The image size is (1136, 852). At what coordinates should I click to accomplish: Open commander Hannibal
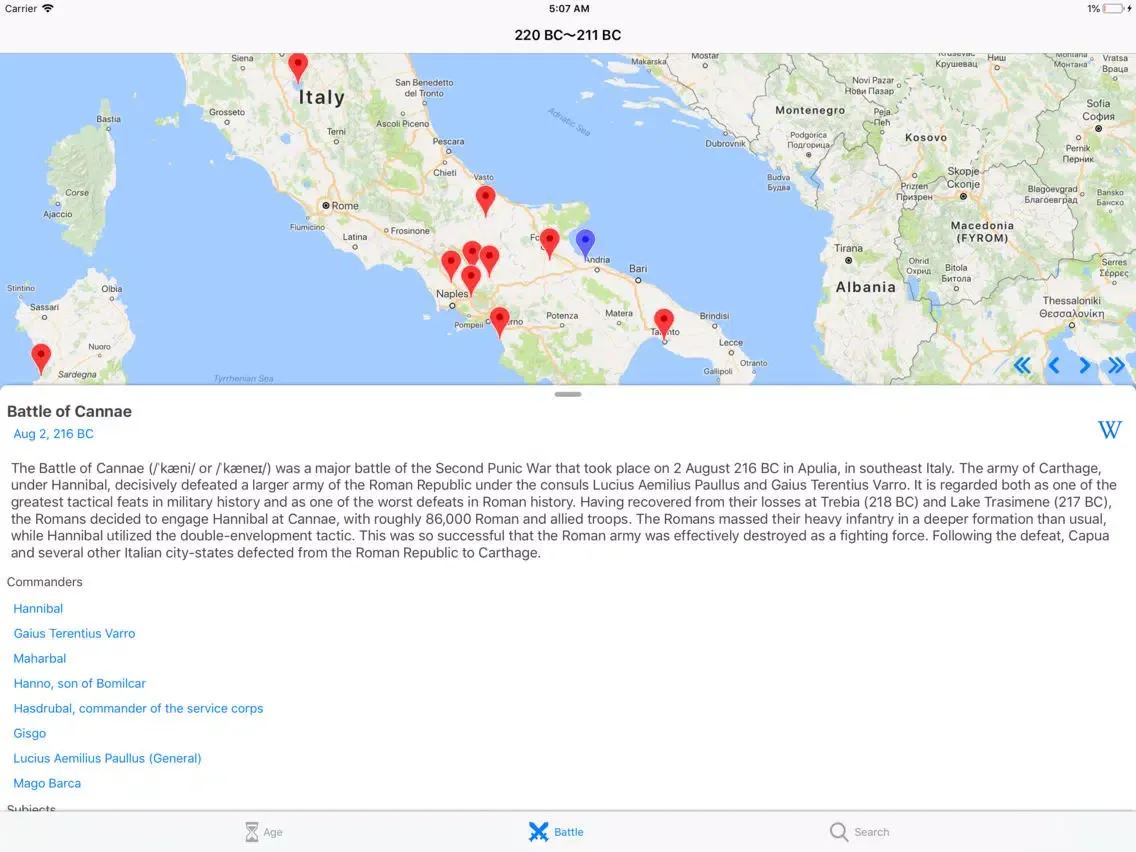point(38,609)
